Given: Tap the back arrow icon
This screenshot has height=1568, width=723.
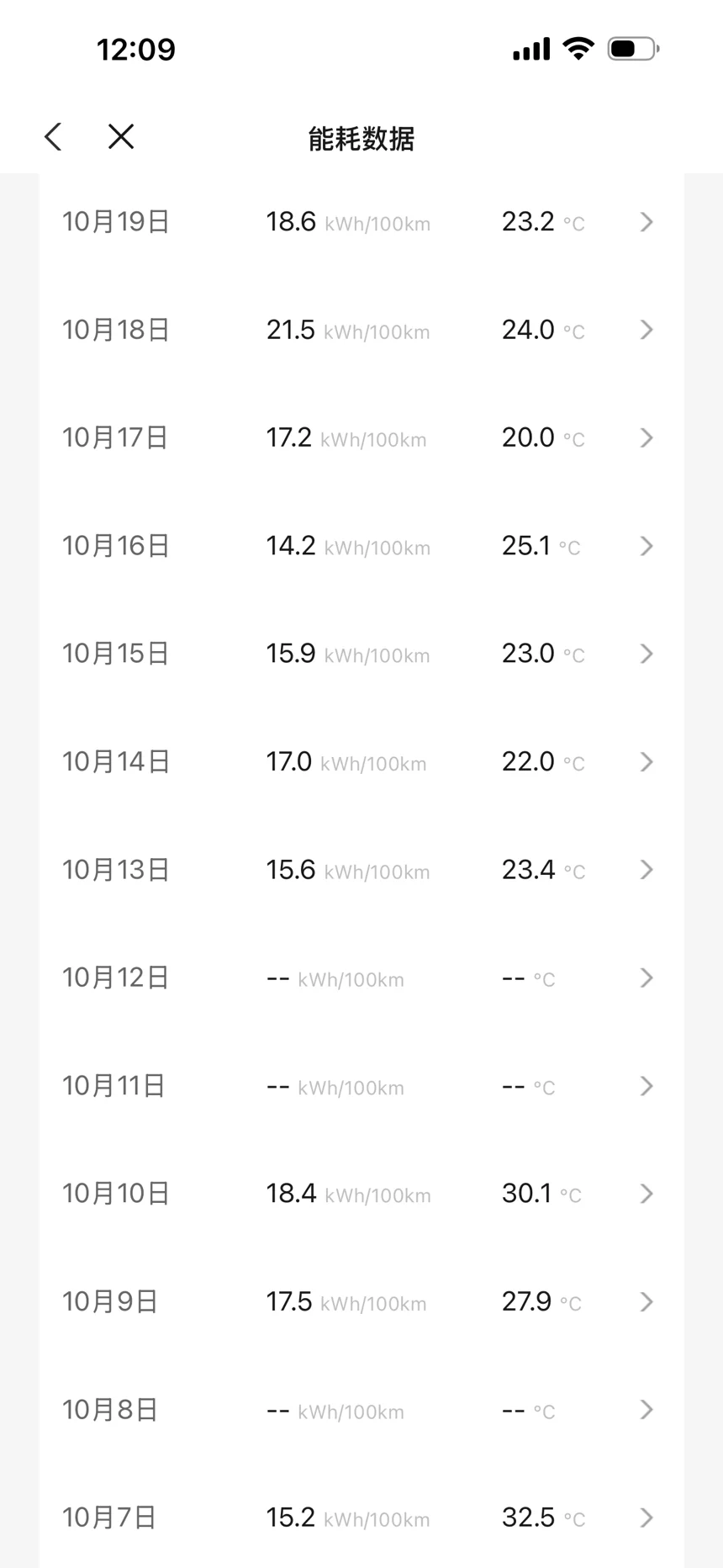Looking at the screenshot, I should click(54, 136).
